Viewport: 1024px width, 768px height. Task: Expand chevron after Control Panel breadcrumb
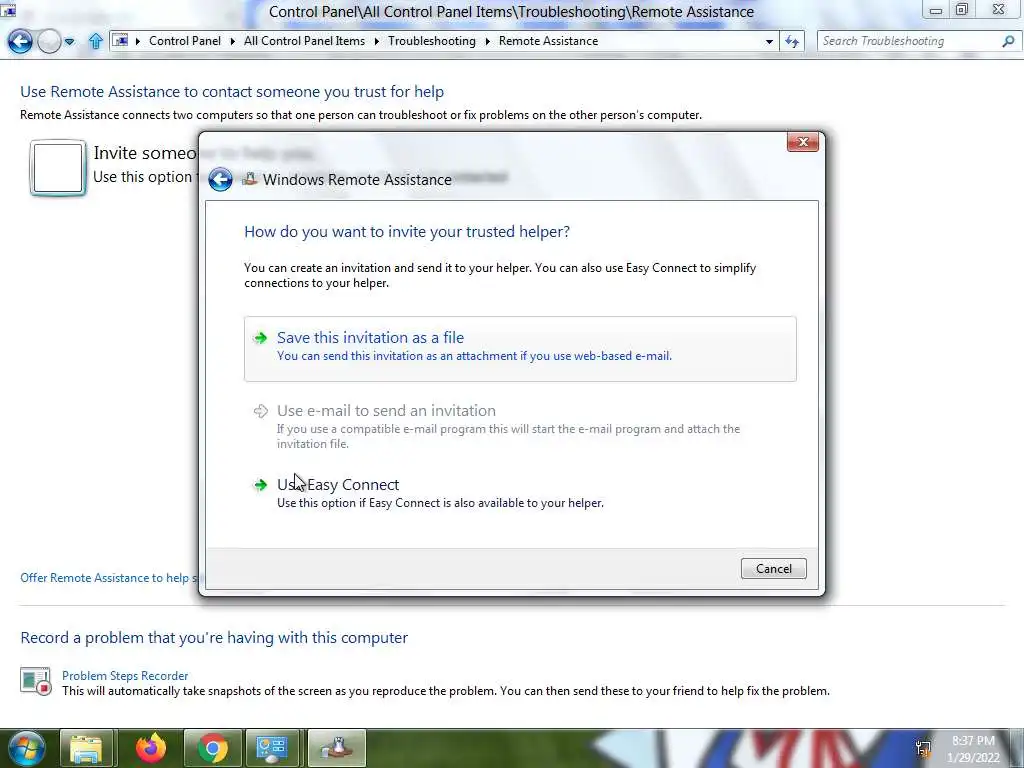pyautogui.click(x=232, y=41)
